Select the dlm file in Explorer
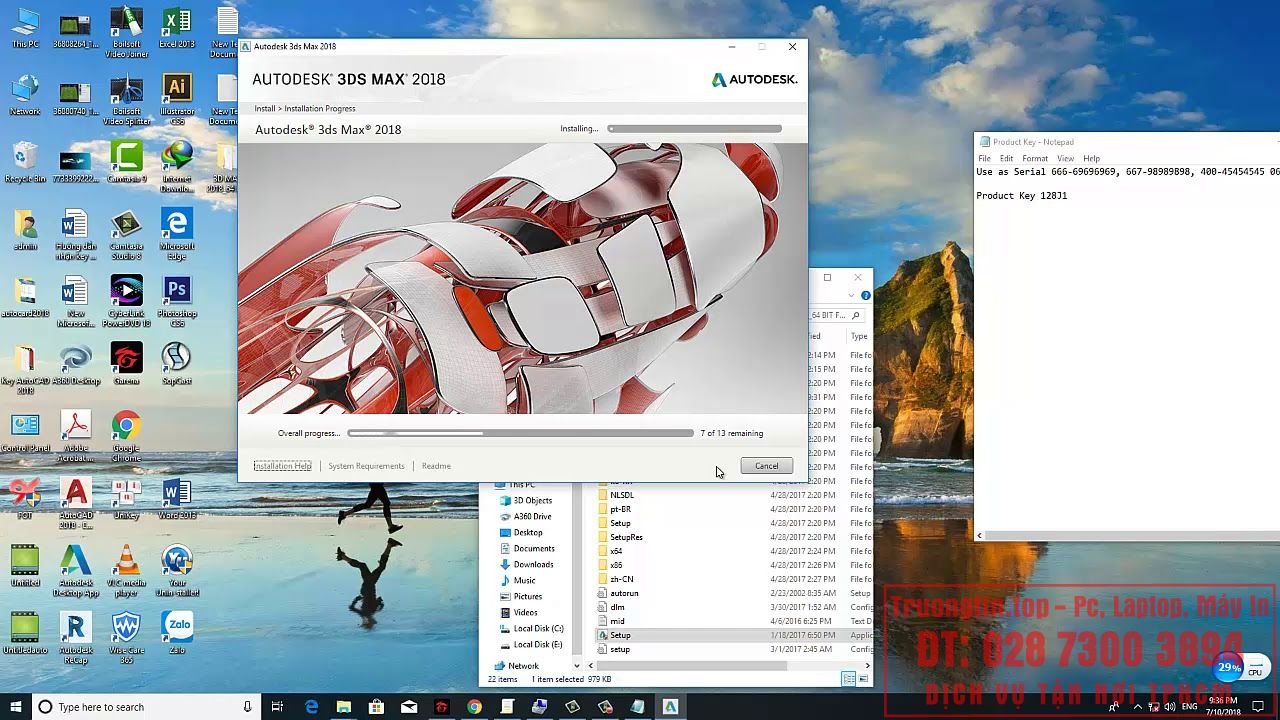Screen dimensions: 1280x720 (617, 607)
